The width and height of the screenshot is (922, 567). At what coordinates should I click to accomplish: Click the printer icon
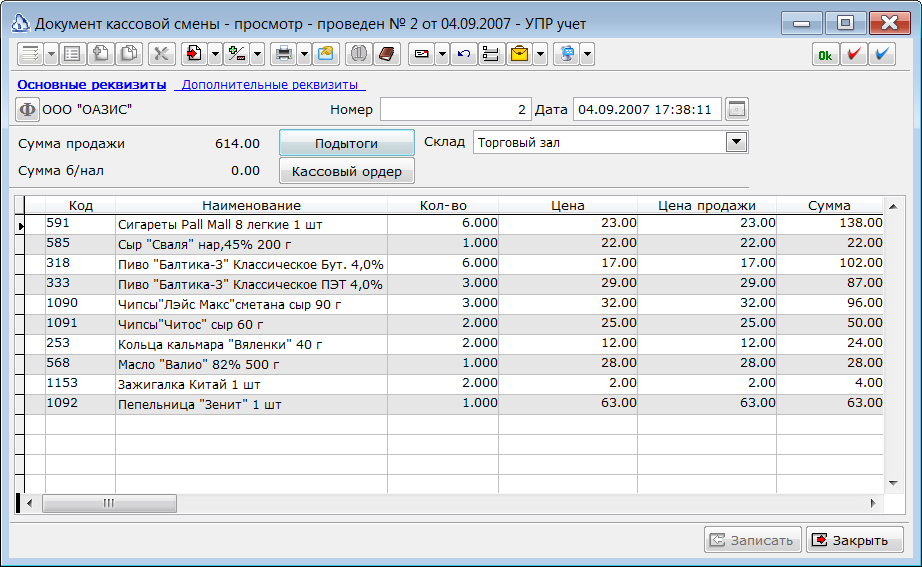click(x=284, y=54)
